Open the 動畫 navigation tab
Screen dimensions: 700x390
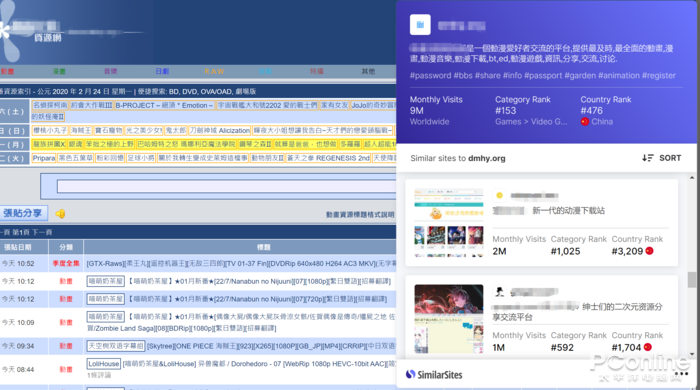8,71
